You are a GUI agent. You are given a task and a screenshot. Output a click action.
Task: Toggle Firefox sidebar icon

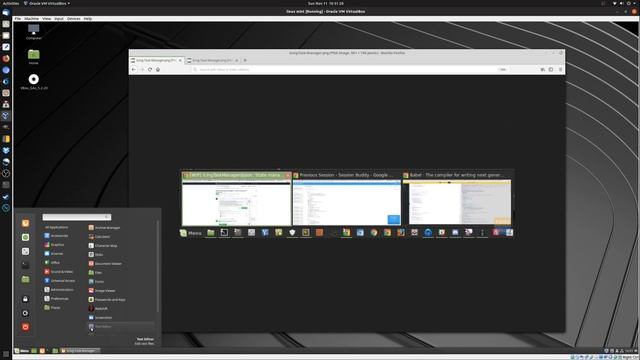pos(551,69)
